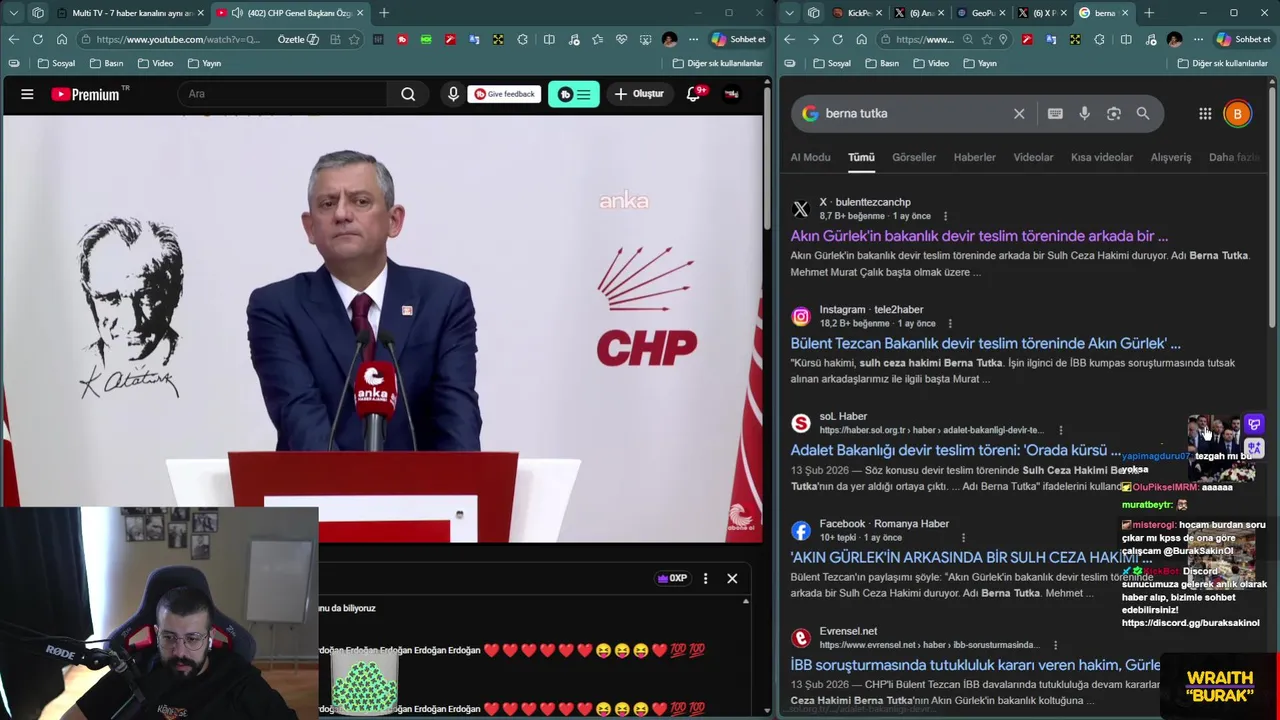The height and width of the screenshot is (720, 1280).
Task: Click the Google search magnifier icon
Action: pyautogui.click(x=1143, y=114)
